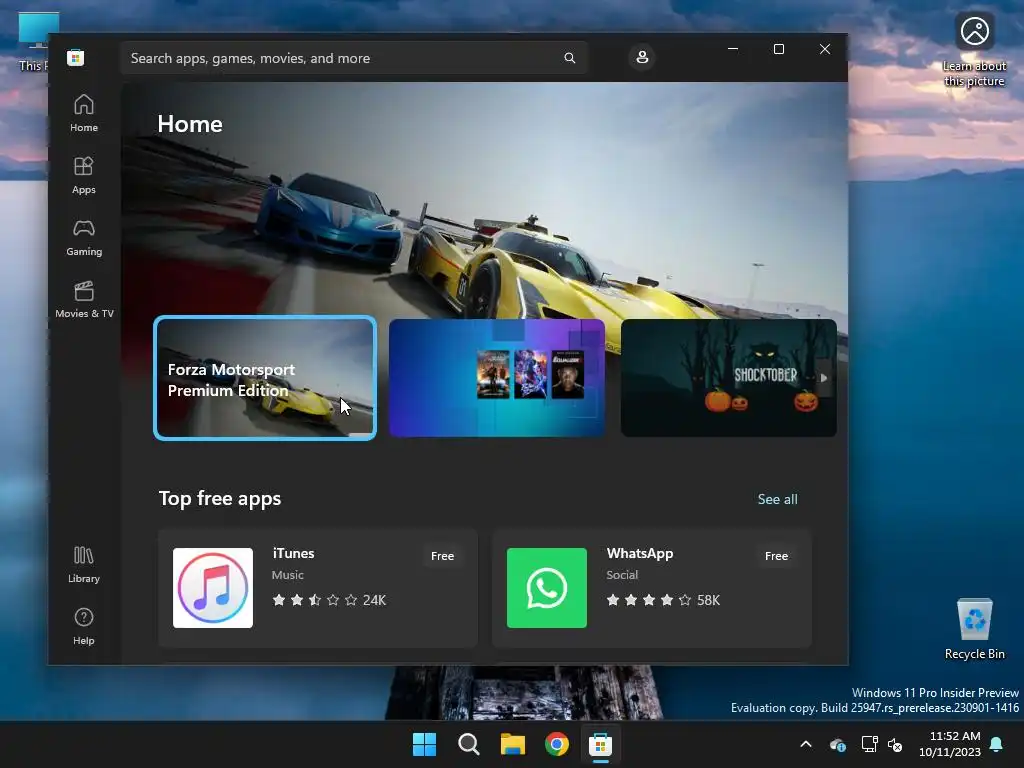Click the network display tray icon

(869, 744)
